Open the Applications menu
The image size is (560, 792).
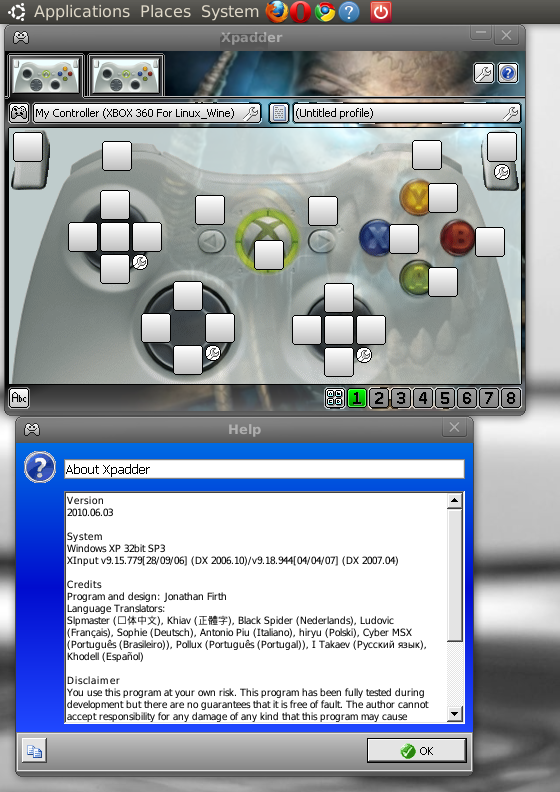pos(82,12)
